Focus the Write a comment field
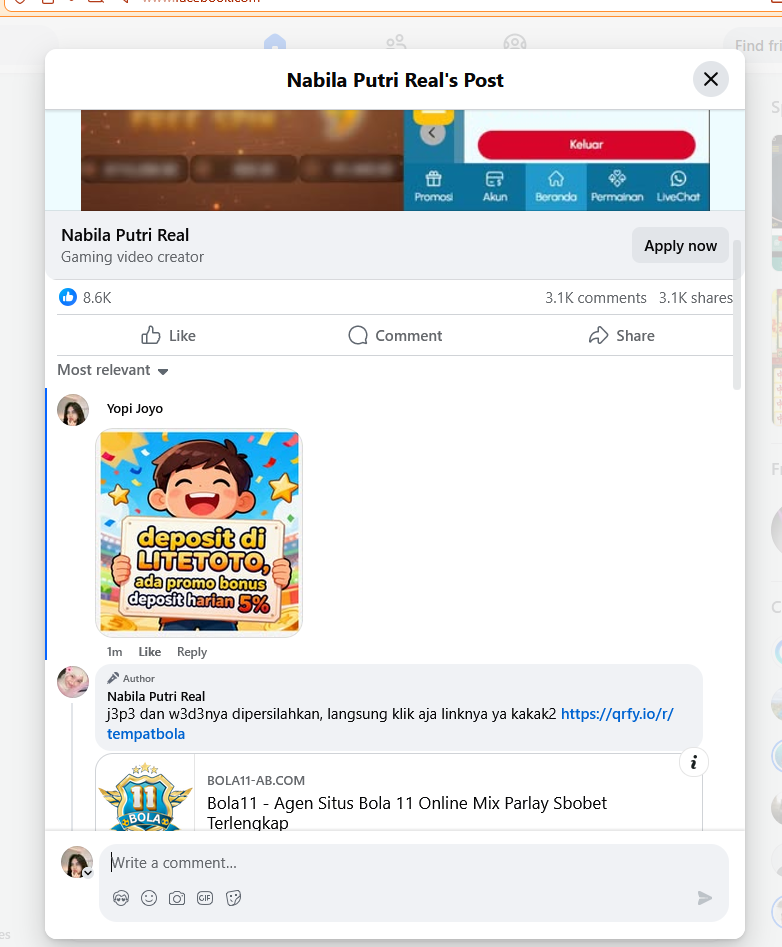782x947 pixels. [x=414, y=863]
